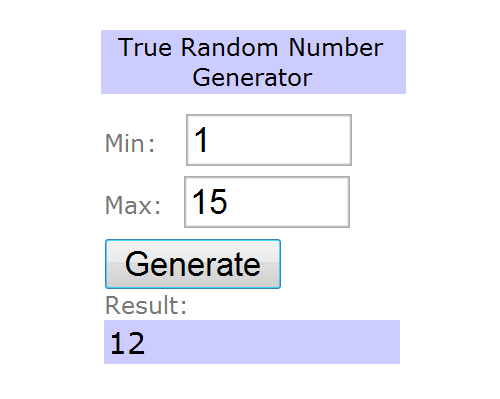Click the word True in the title banner

[x=145, y=47]
